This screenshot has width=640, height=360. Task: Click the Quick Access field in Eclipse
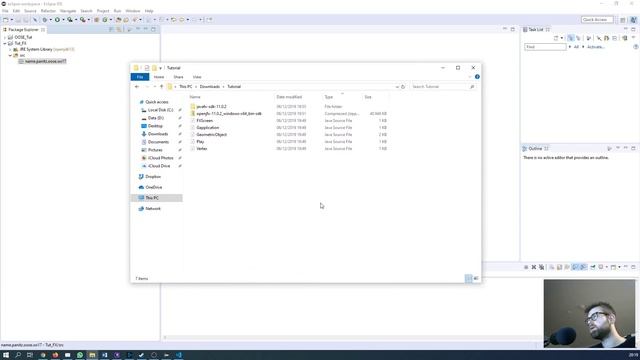[x=597, y=20]
